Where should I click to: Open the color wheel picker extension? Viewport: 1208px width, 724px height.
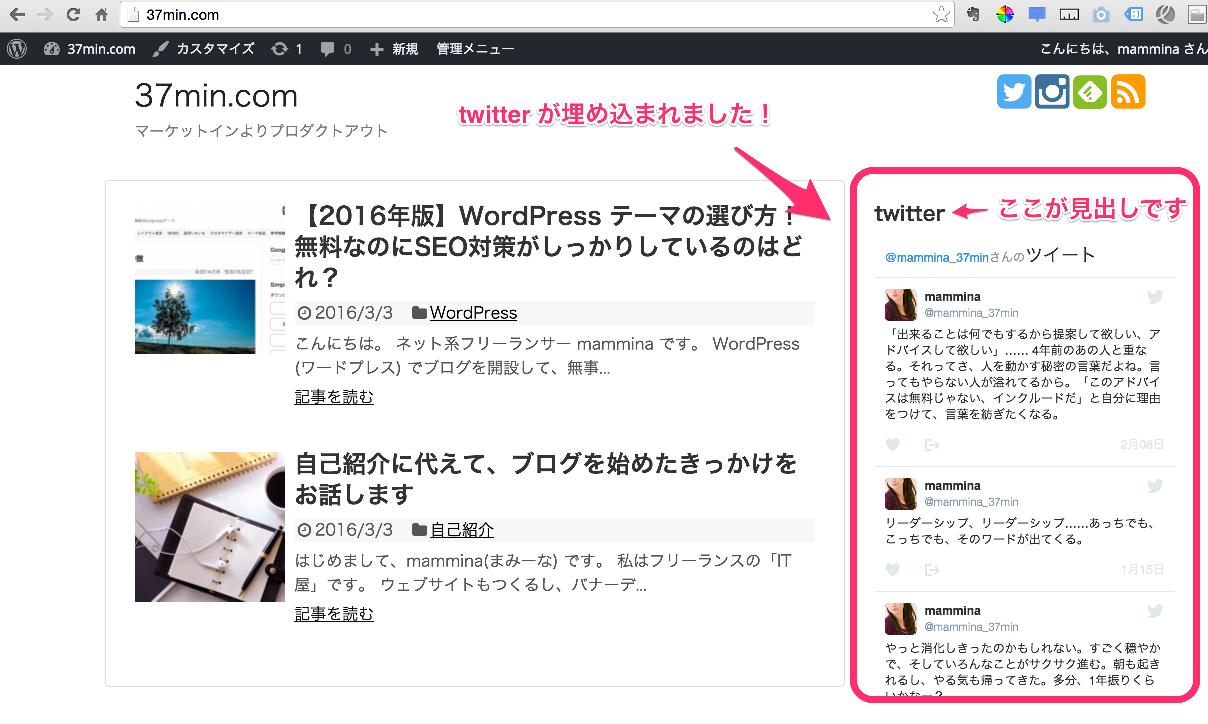1005,15
